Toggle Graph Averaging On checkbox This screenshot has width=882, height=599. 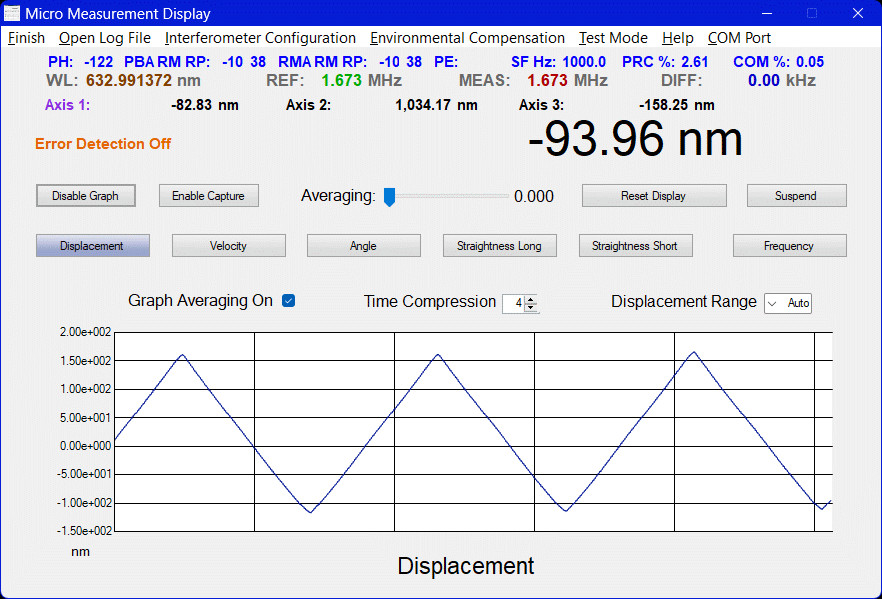(289, 301)
